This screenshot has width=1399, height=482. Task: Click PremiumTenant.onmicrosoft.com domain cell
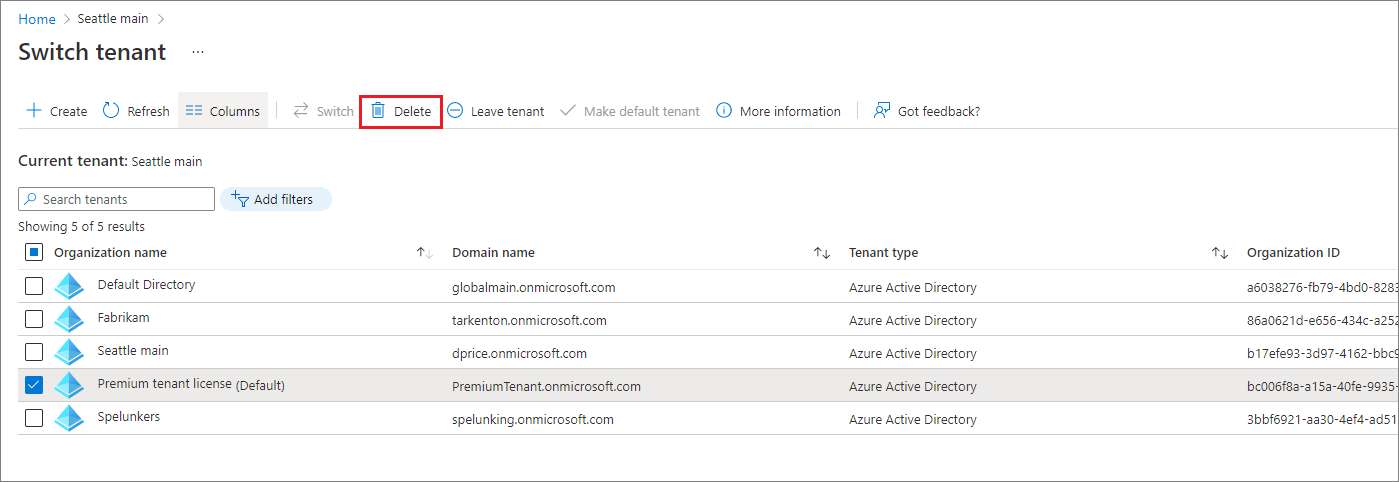[x=546, y=387]
